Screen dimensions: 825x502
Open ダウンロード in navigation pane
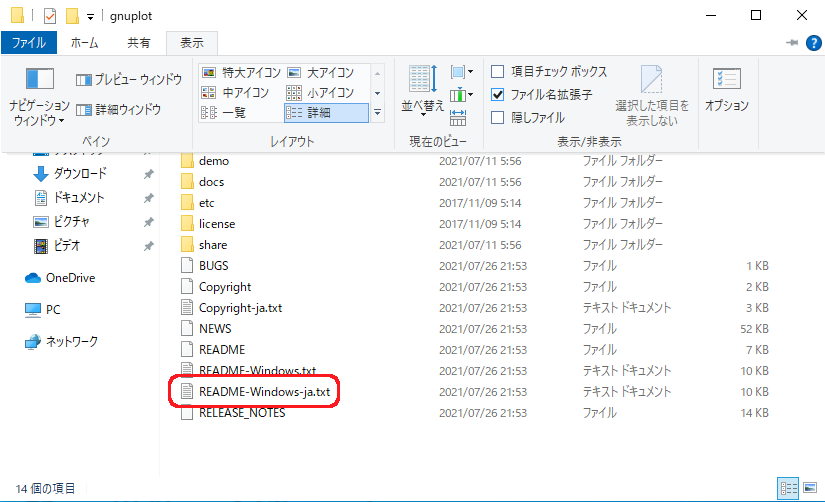point(78,173)
